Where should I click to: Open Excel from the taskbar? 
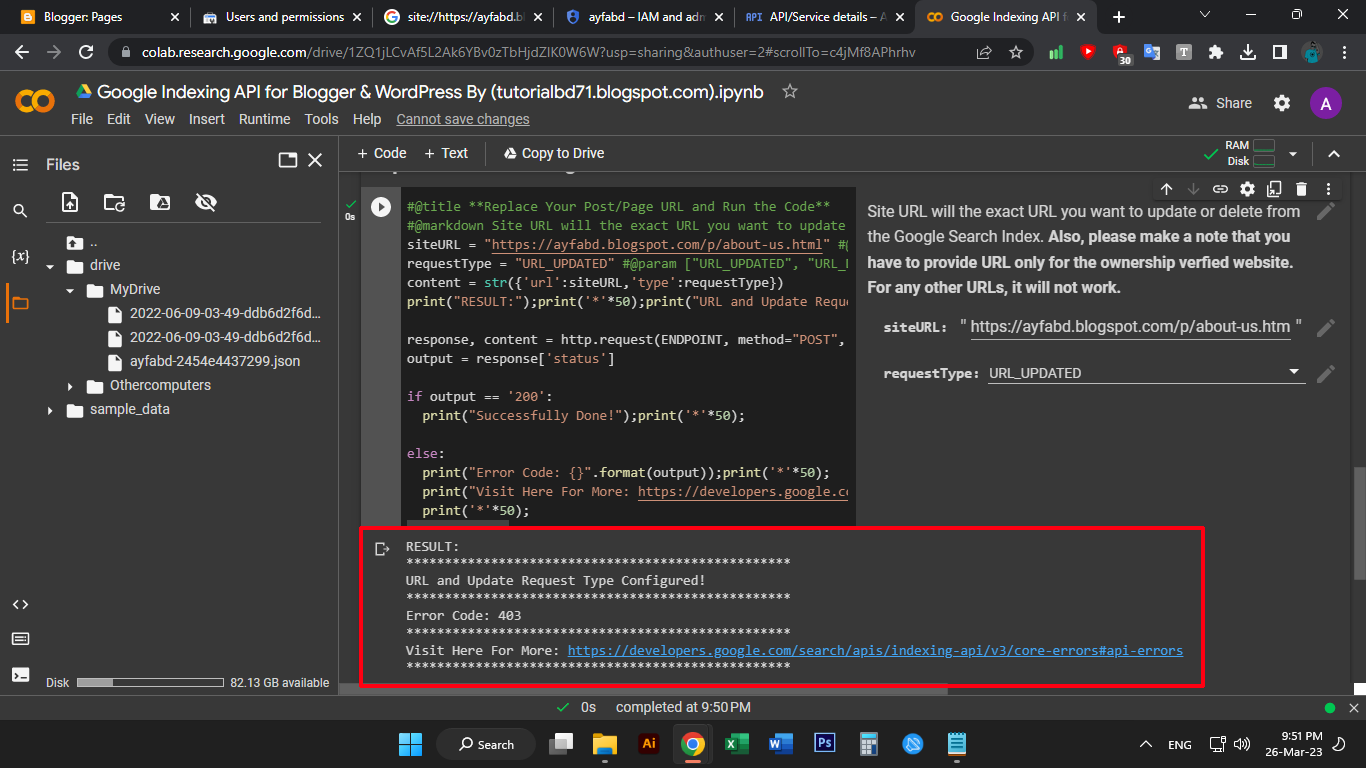pyautogui.click(x=737, y=744)
